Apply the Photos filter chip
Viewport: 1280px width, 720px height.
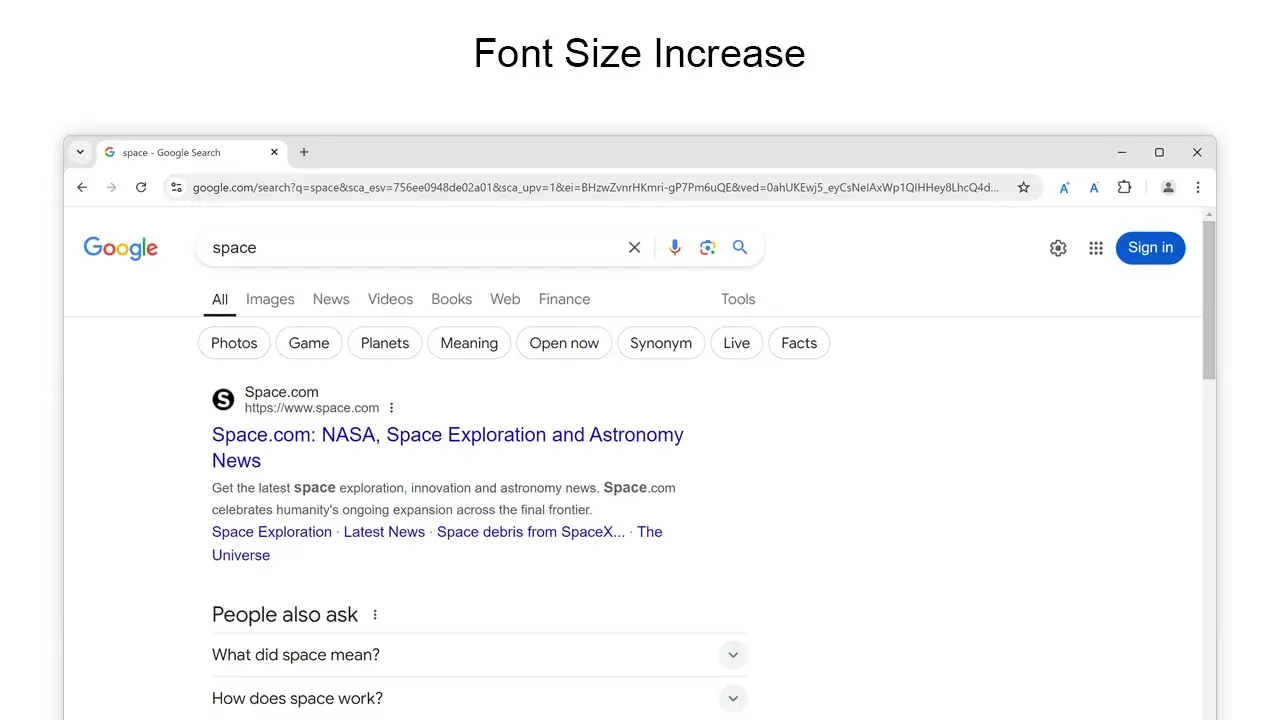point(234,343)
